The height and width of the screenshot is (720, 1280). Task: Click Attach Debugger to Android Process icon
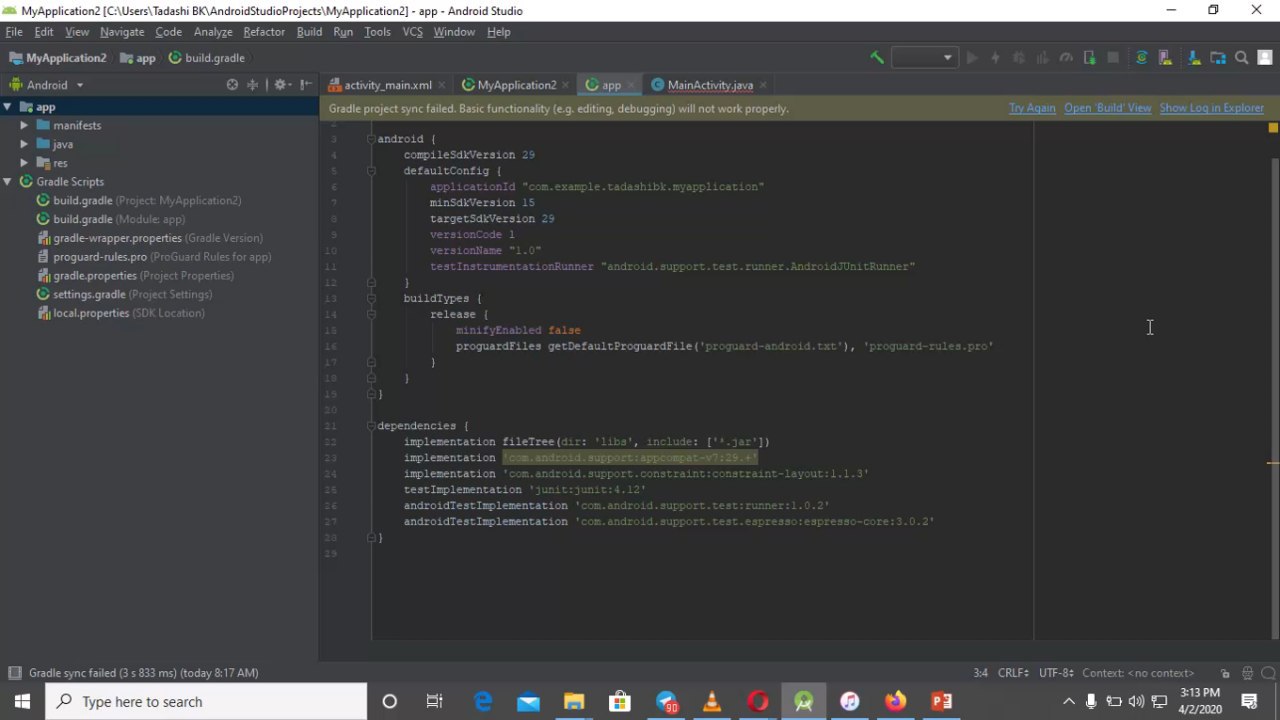(x=1089, y=58)
